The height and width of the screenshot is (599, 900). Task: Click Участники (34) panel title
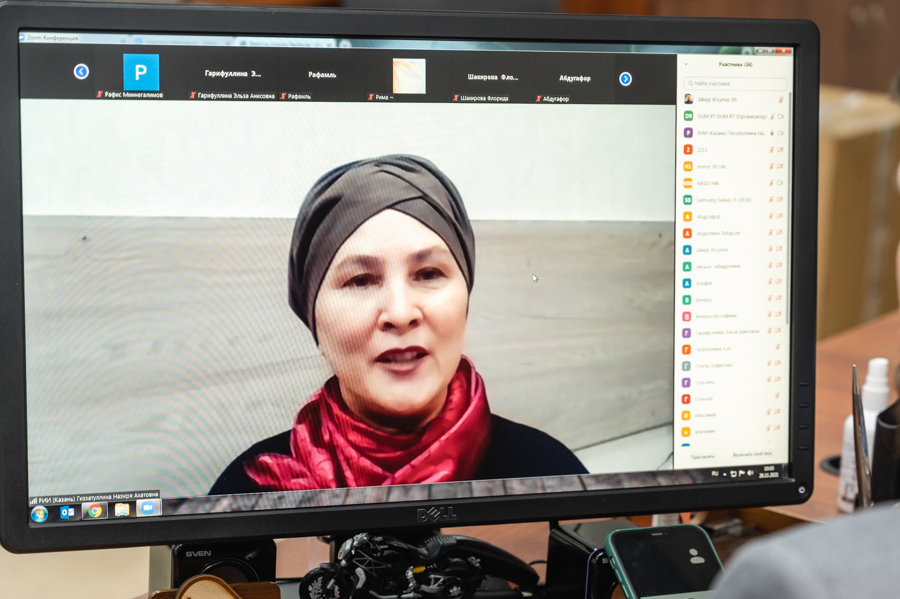coord(735,64)
